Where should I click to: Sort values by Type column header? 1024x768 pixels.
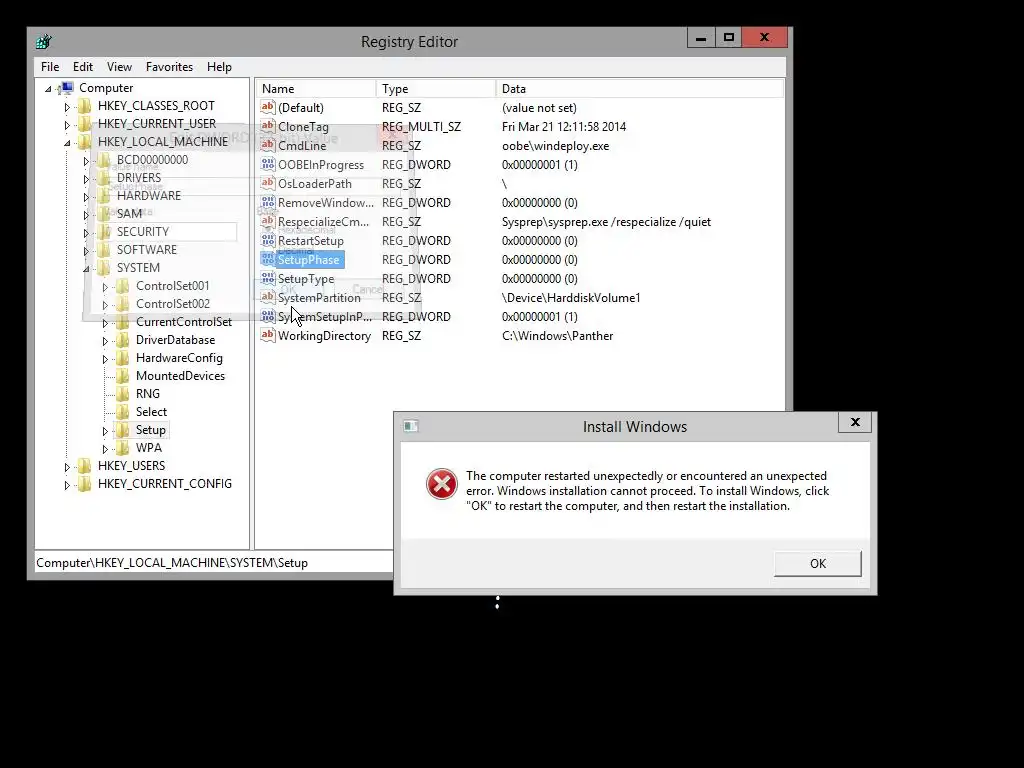pos(436,89)
